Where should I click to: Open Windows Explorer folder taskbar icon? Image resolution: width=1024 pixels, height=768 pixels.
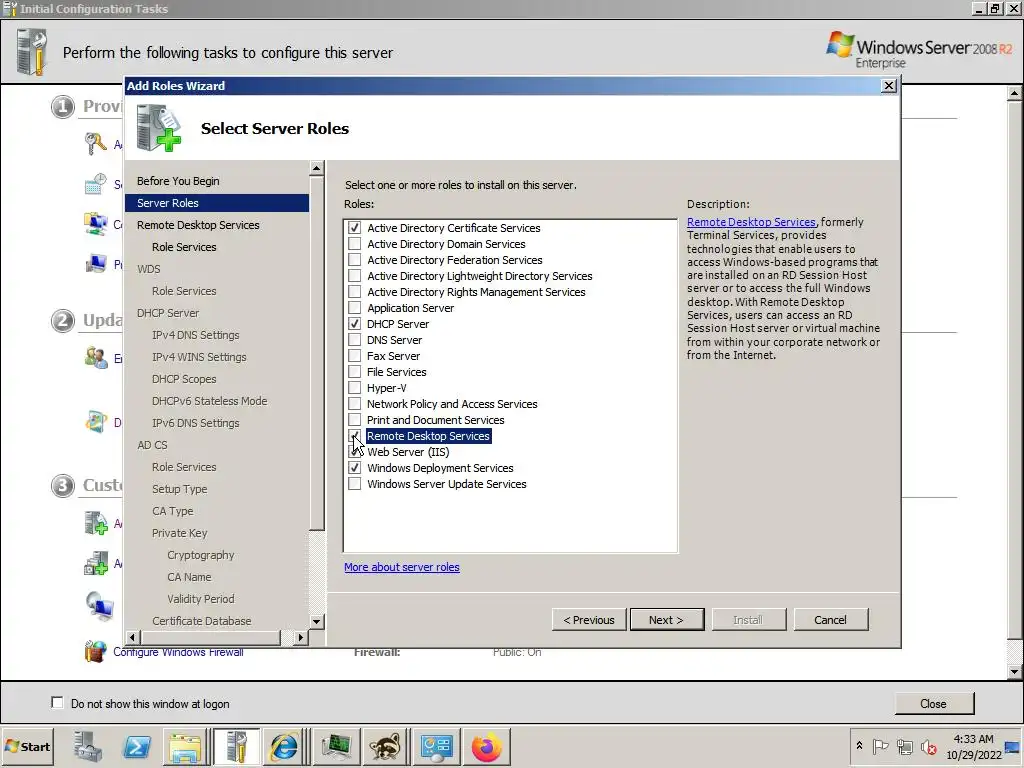pyautogui.click(x=185, y=746)
